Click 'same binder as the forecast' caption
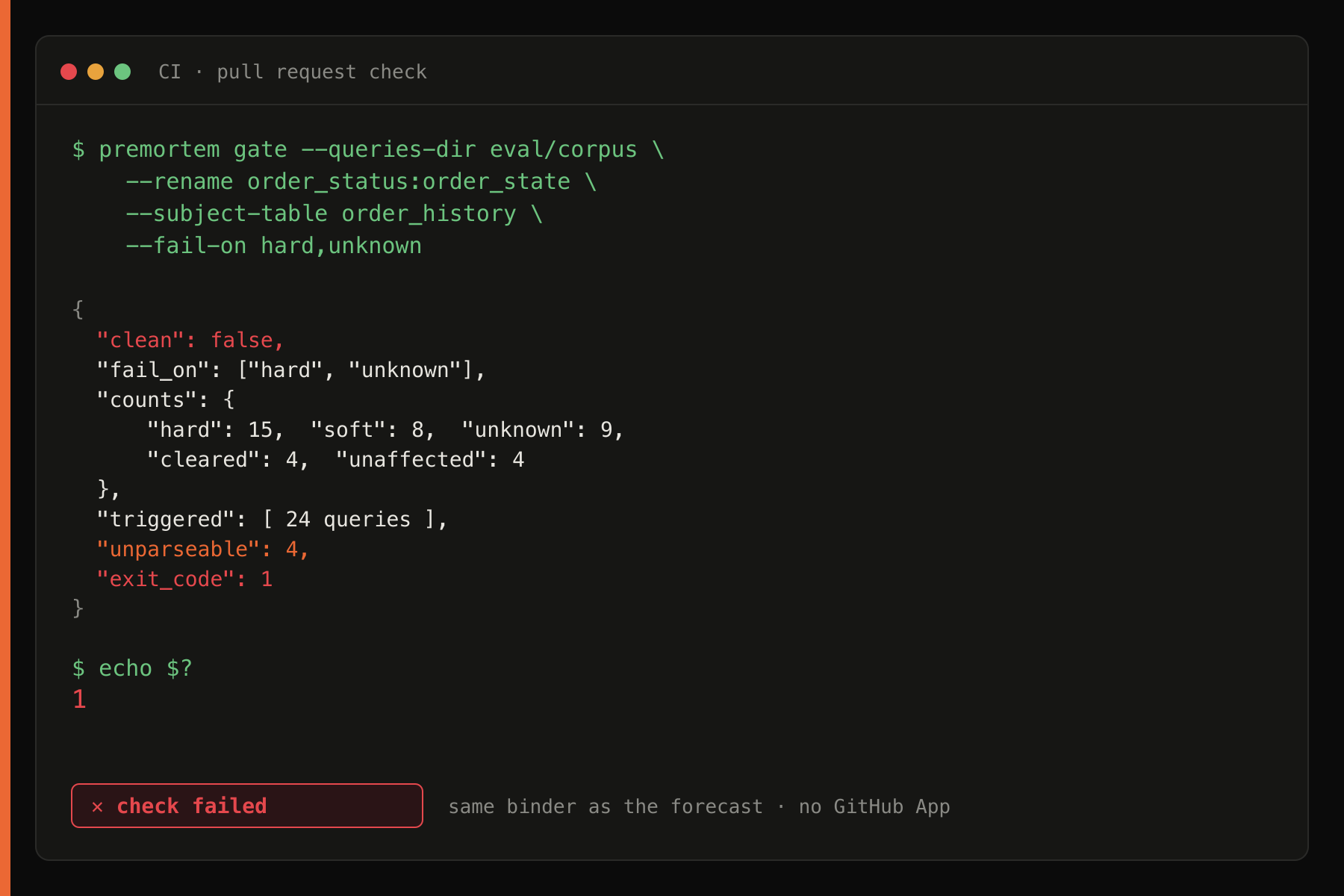The height and width of the screenshot is (896, 1344). [606, 806]
